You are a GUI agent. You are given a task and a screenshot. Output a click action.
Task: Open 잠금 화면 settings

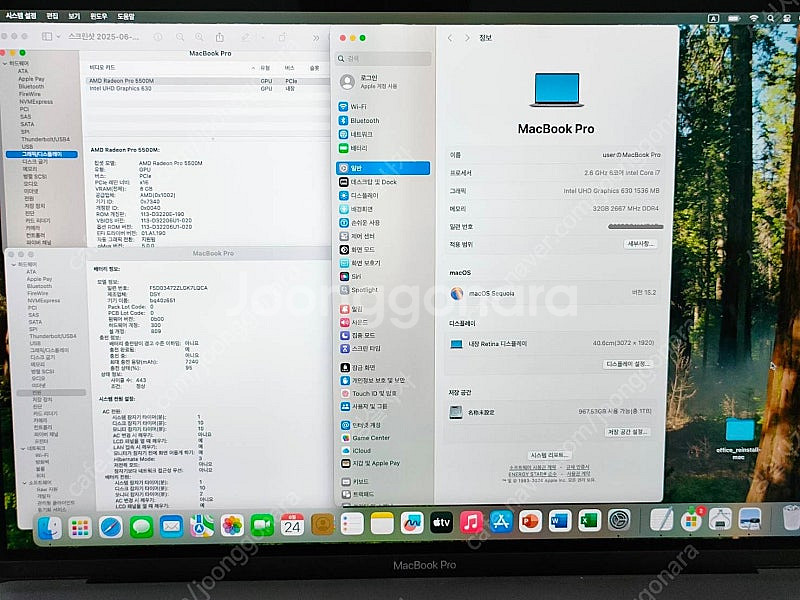[357, 367]
